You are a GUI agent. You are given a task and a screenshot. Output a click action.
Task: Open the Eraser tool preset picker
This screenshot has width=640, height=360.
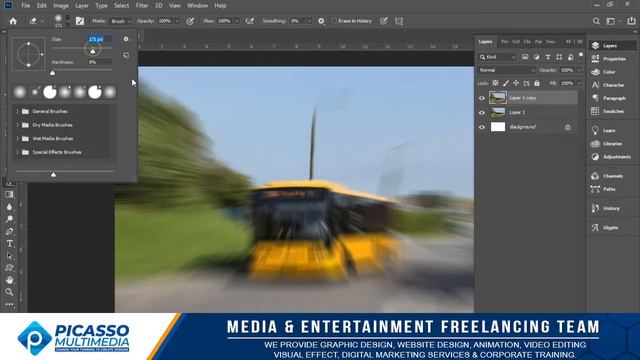pyautogui.click(x=36, y=21)
